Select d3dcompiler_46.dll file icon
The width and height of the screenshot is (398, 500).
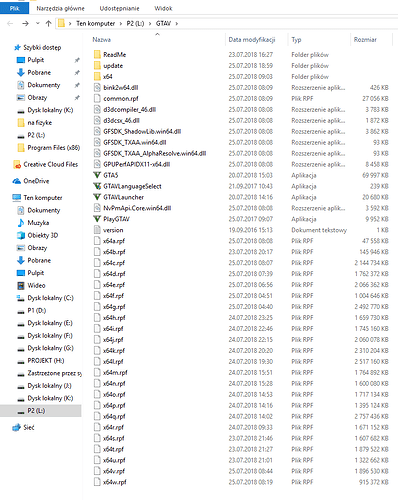coord(97,109)
